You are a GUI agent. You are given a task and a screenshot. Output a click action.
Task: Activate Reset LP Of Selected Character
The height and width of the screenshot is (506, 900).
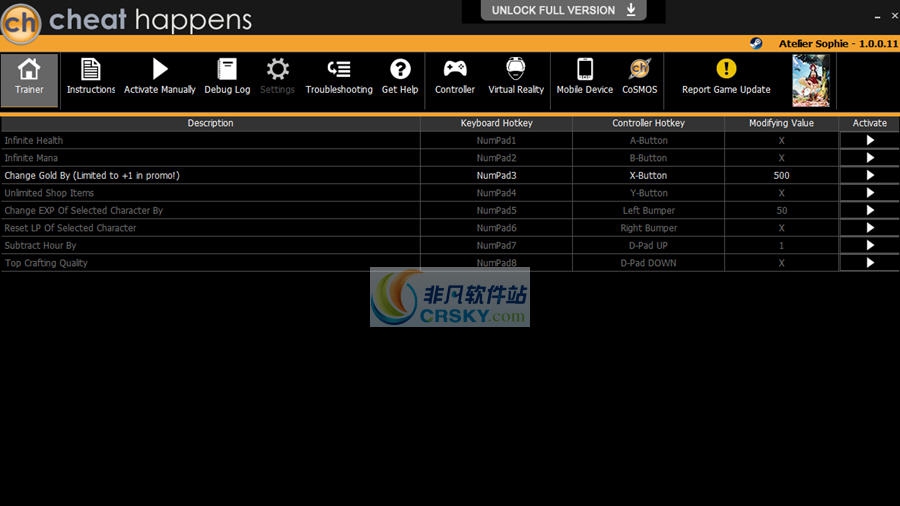click(870, 228)
